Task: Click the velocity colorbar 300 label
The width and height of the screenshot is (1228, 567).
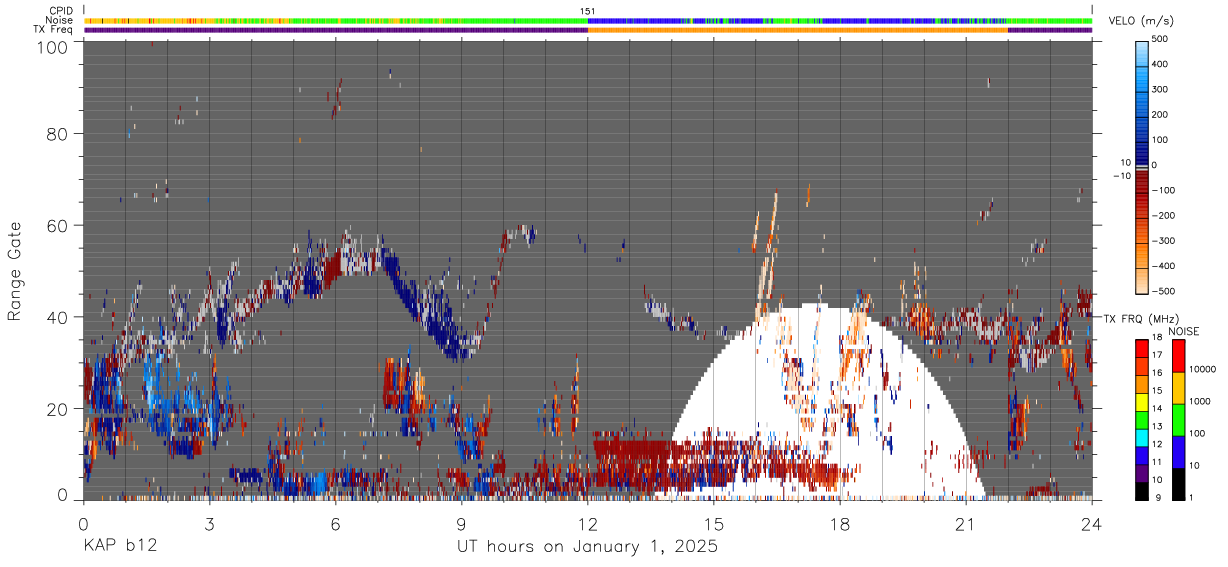Action: pos(1160,89)
